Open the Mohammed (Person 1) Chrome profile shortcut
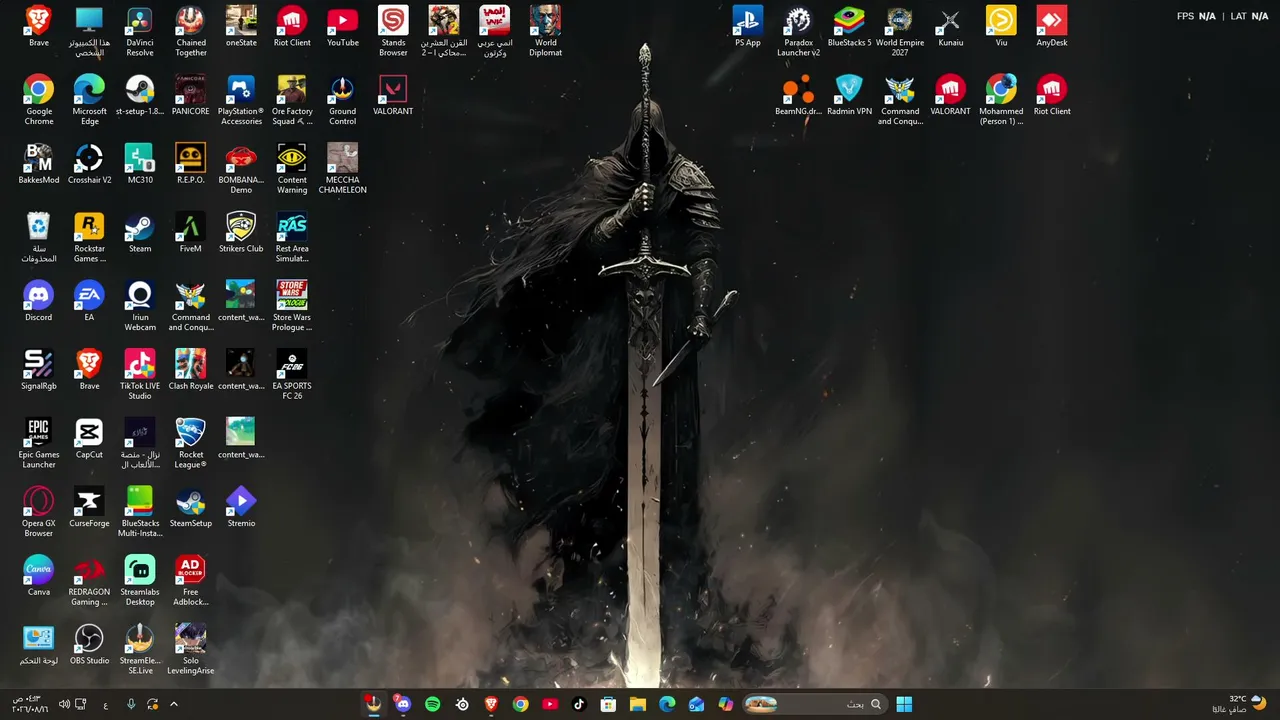The height and width of the screenshot is (720, 1280). click(x=1001, y=100)
